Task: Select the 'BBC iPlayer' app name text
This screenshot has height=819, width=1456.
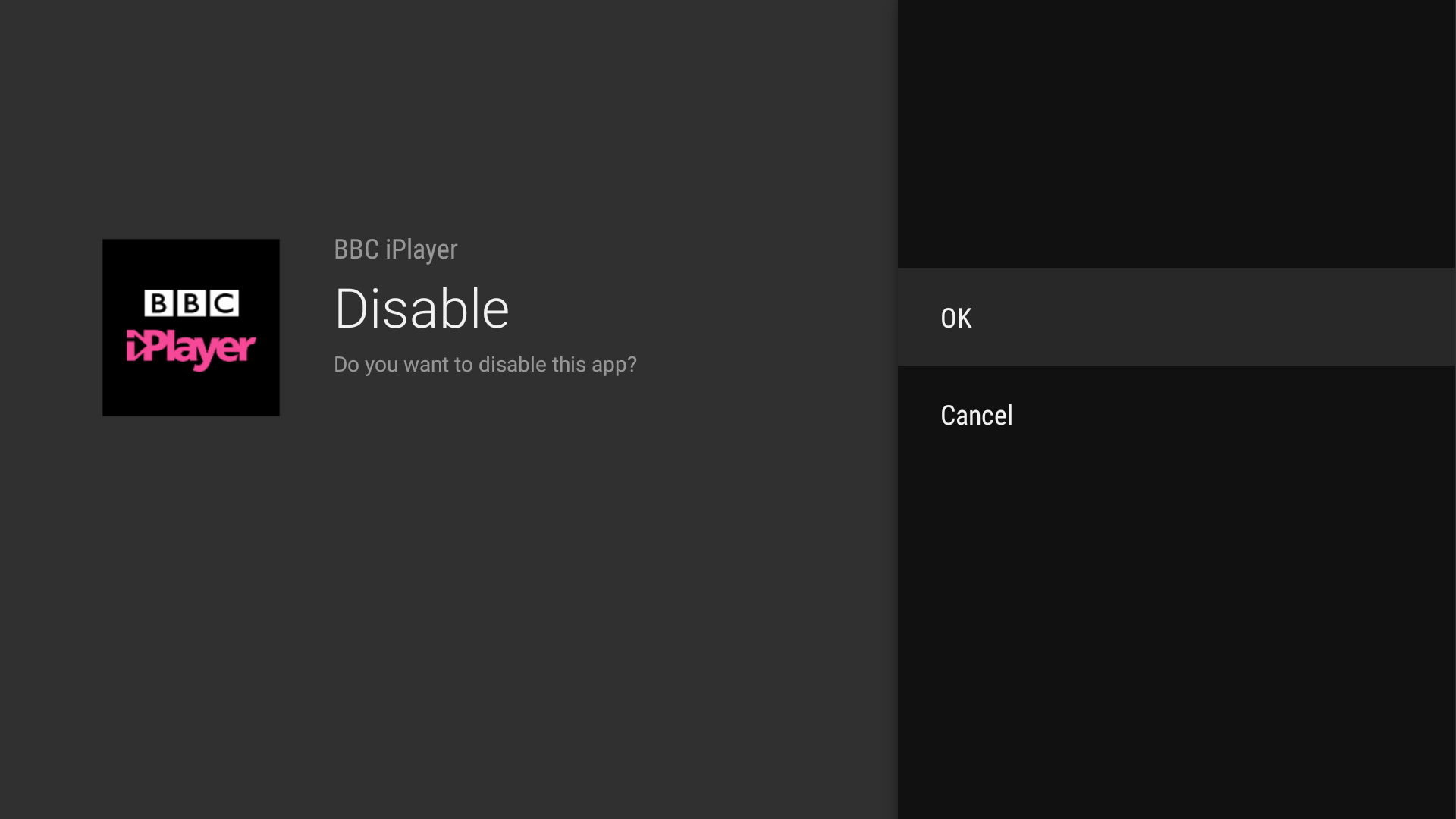Action: pyautogui.click(x=395, y=249)
